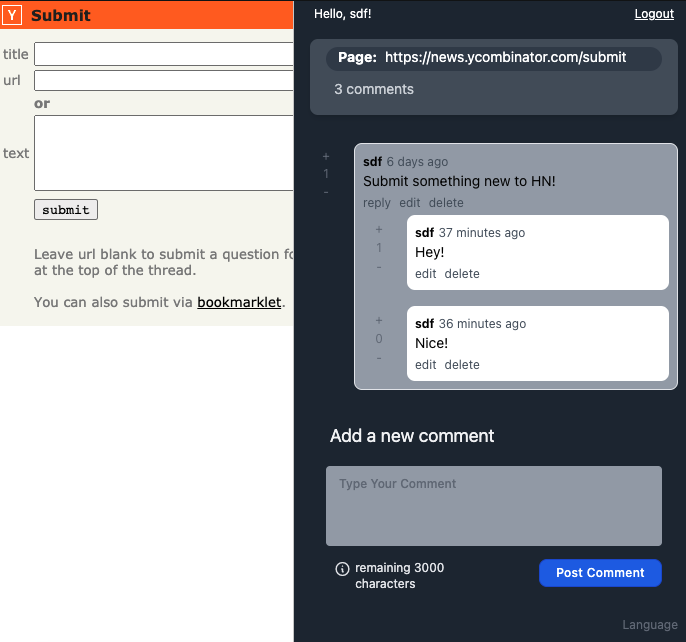Screen dimensions: 686x642
Task: Downvote the 'Submit something new to HN!' comment
Action: tap(326, 192)
